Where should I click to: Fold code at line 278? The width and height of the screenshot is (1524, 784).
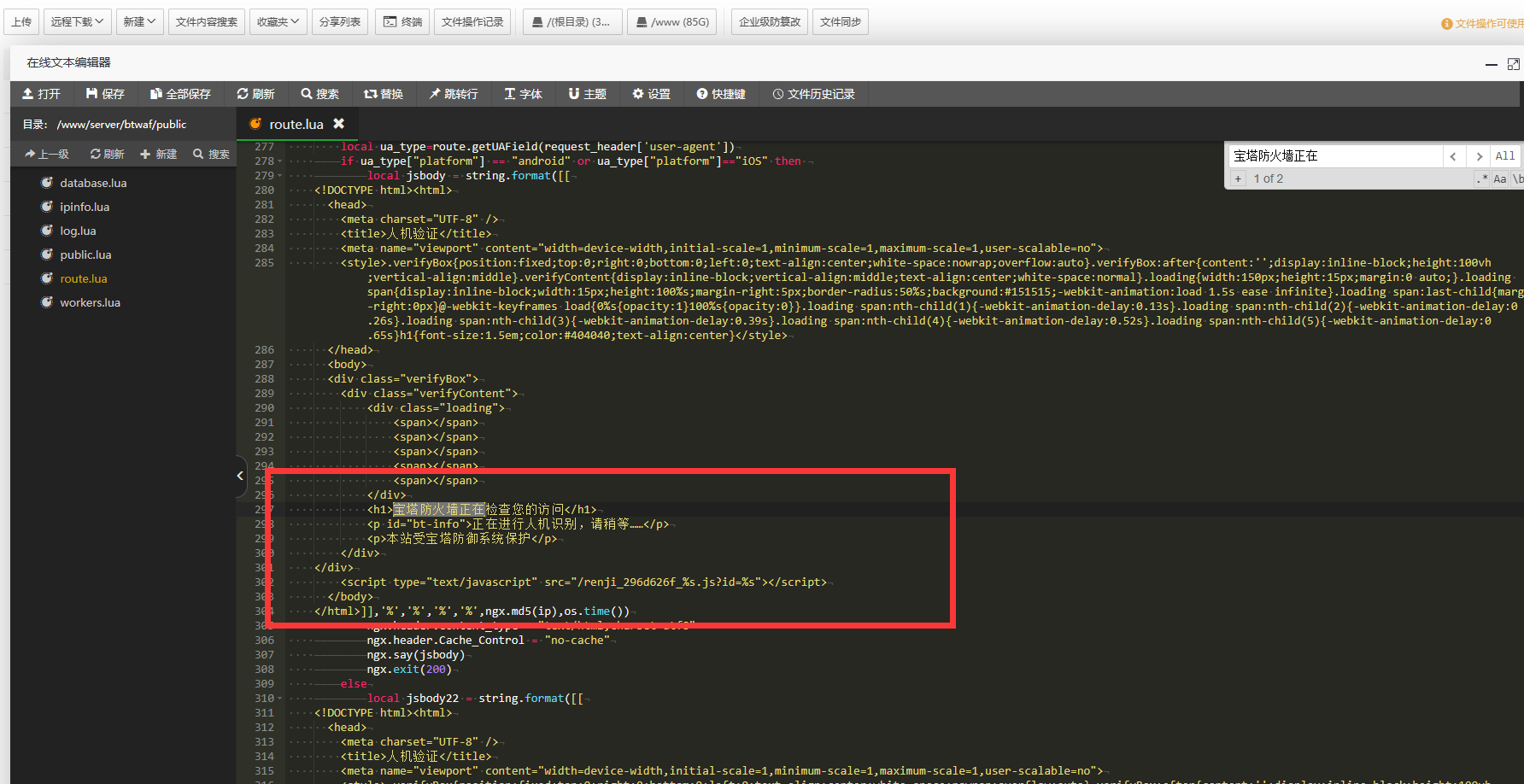(x=279, y=161)
